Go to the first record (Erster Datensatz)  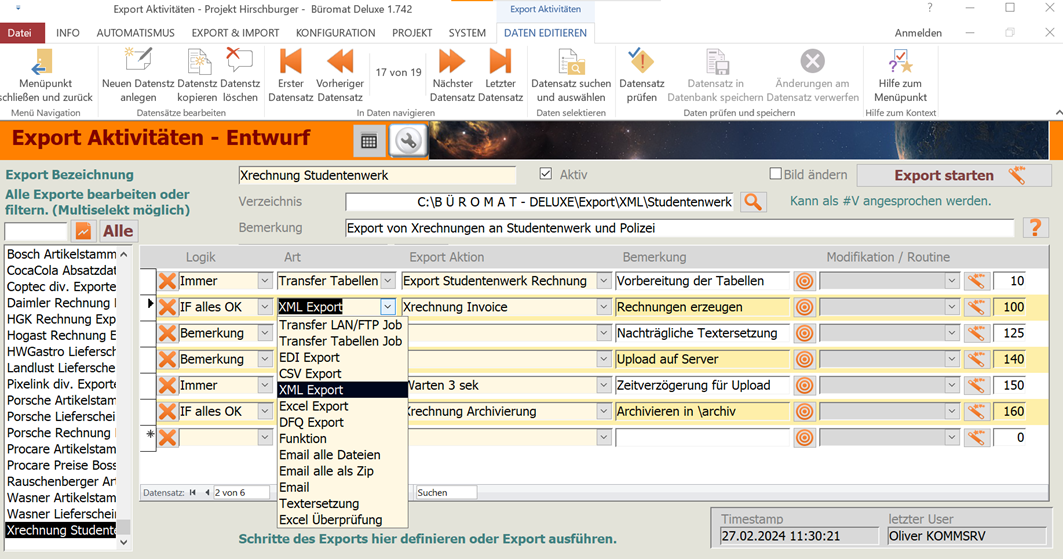tap(290, 62)
